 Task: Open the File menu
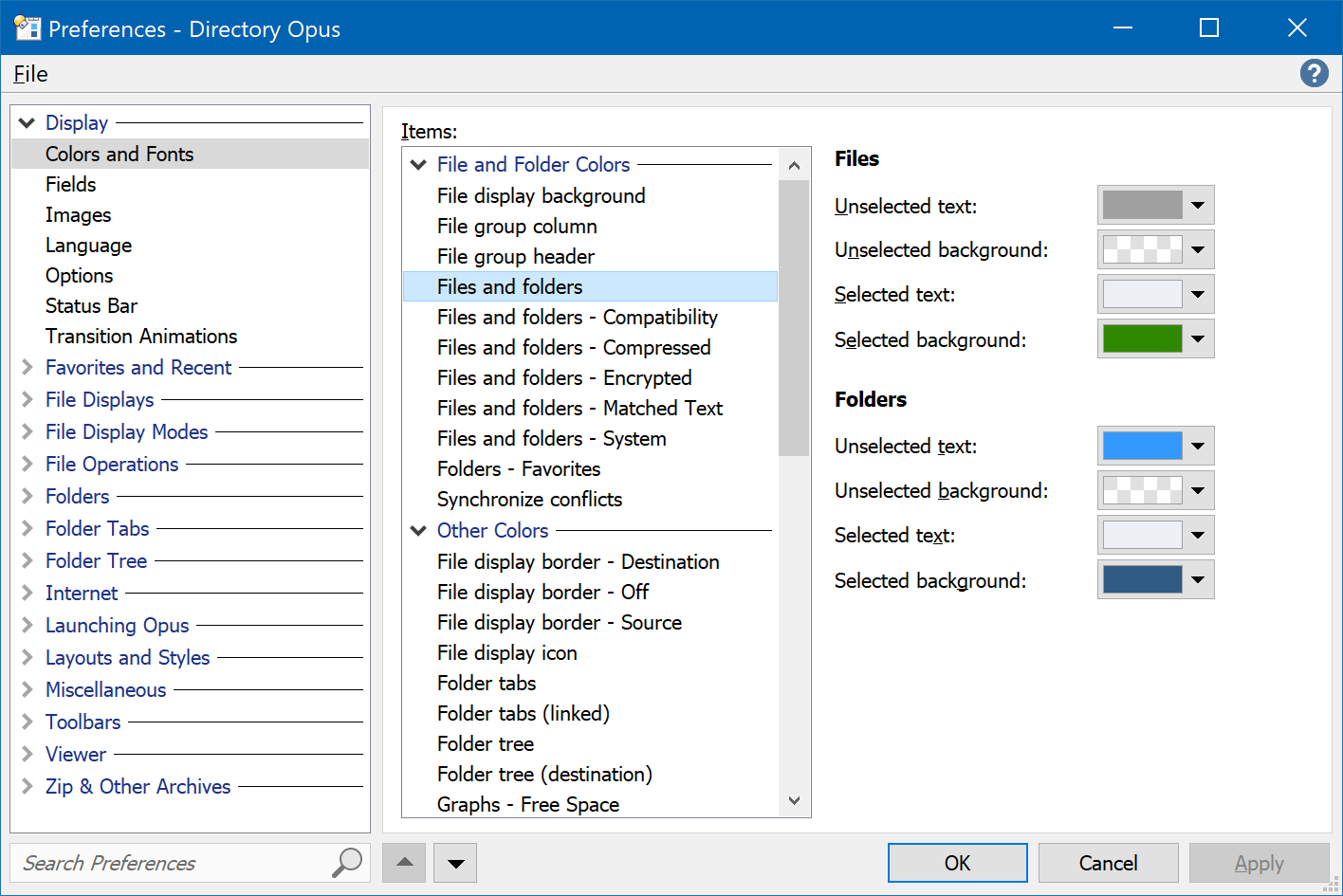coord(30,74)
